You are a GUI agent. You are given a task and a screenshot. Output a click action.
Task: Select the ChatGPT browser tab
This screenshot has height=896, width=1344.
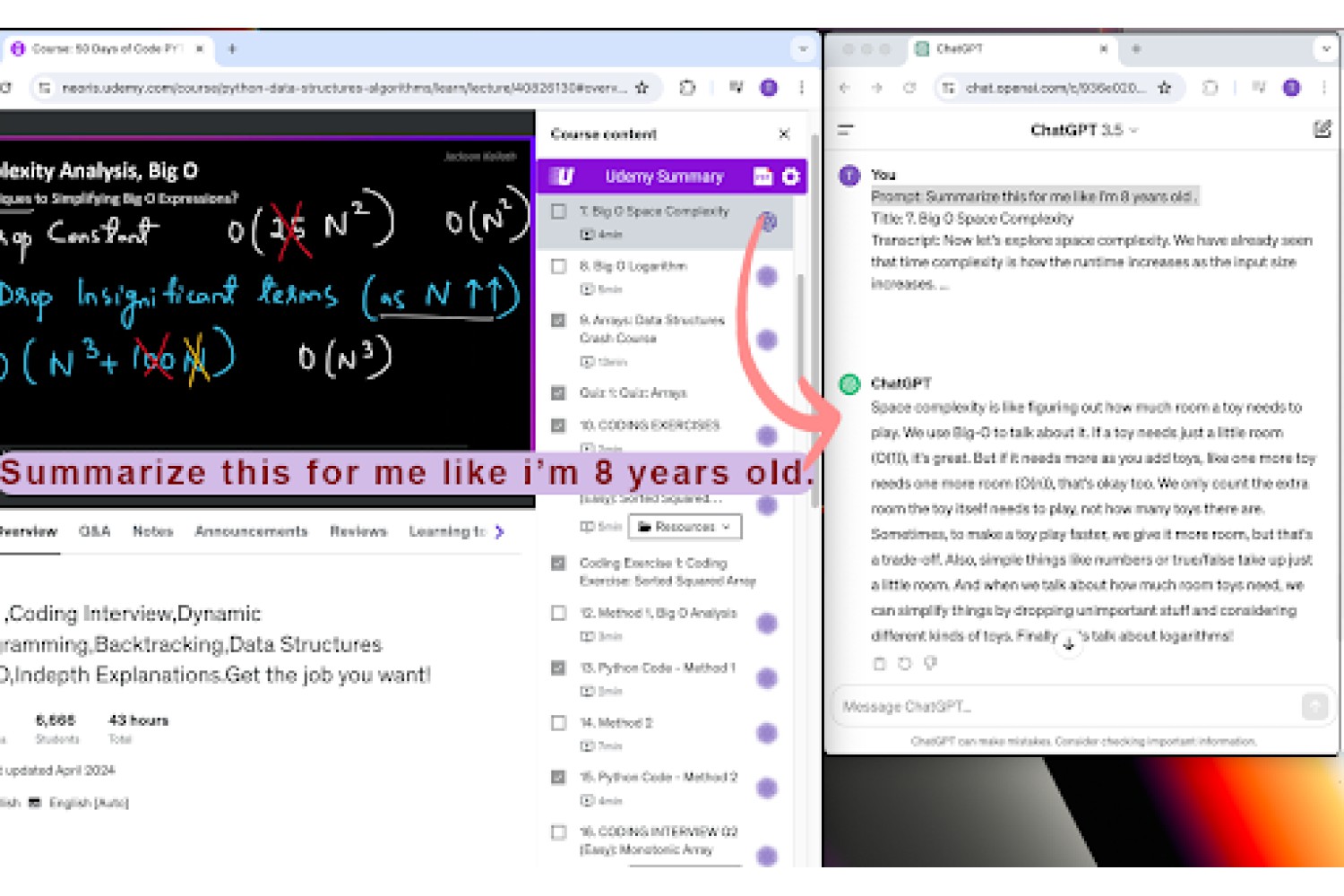(1011, 49)
